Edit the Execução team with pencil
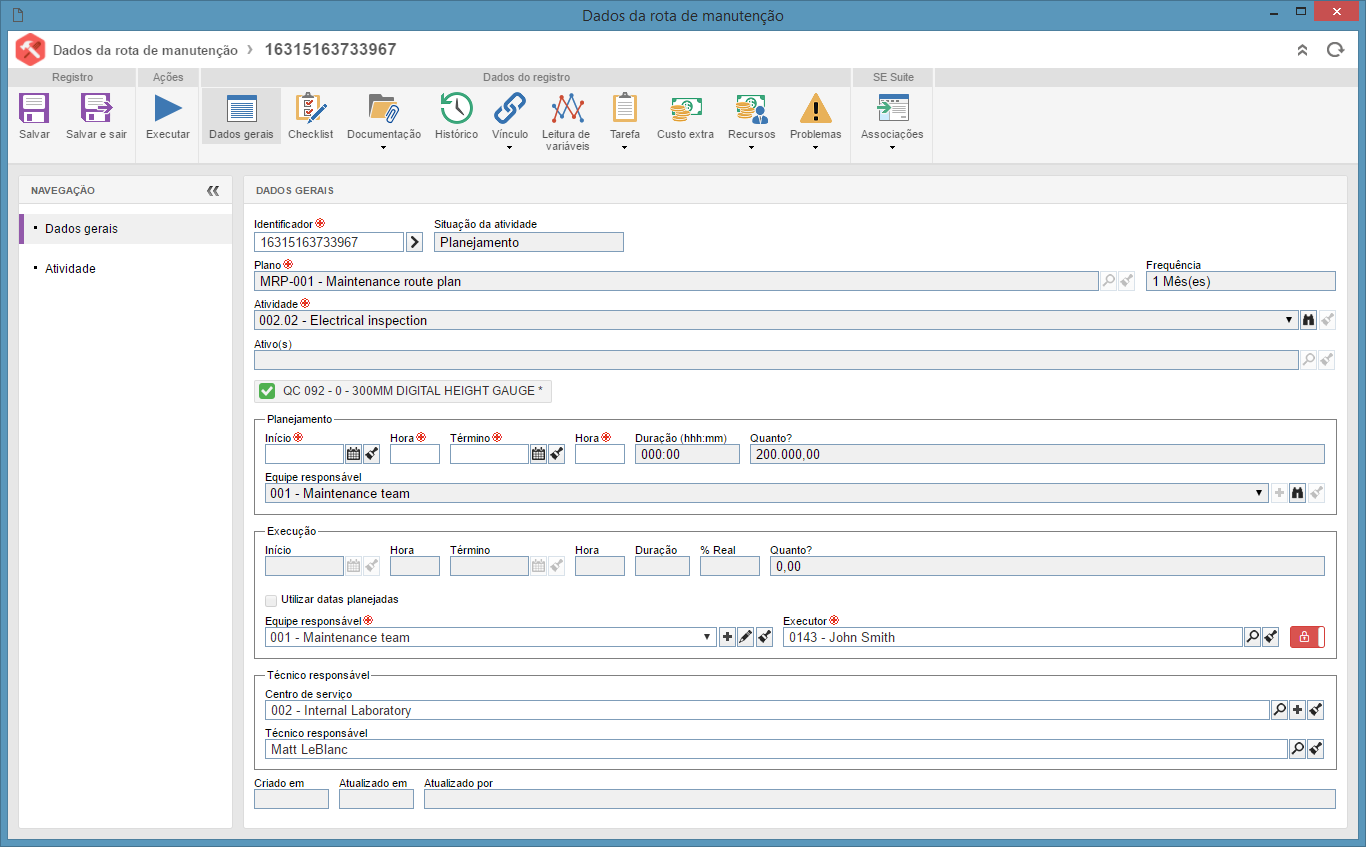Screen dimensions: 1366x847 [x=746, y=637]
